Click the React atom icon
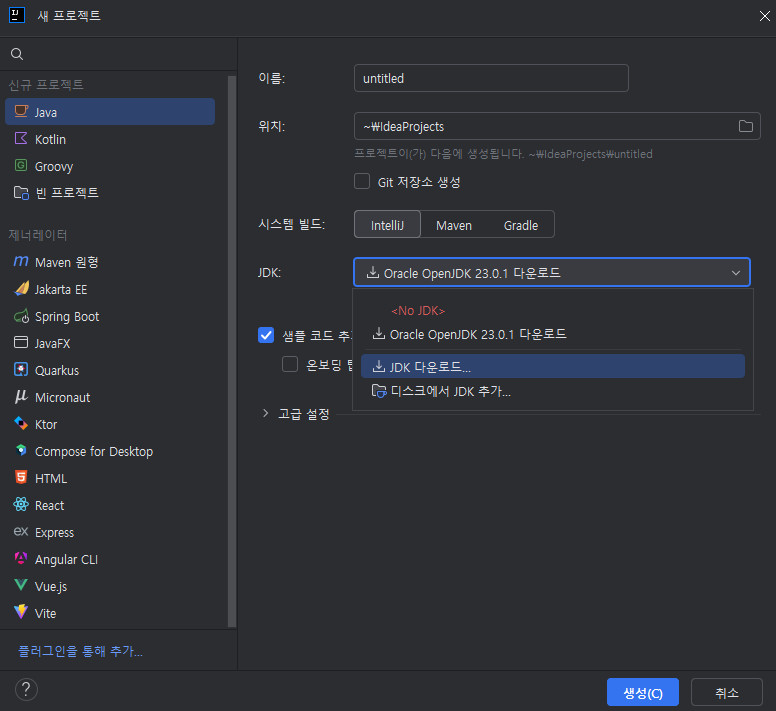The image size is (776, 711). click(21, 505)
